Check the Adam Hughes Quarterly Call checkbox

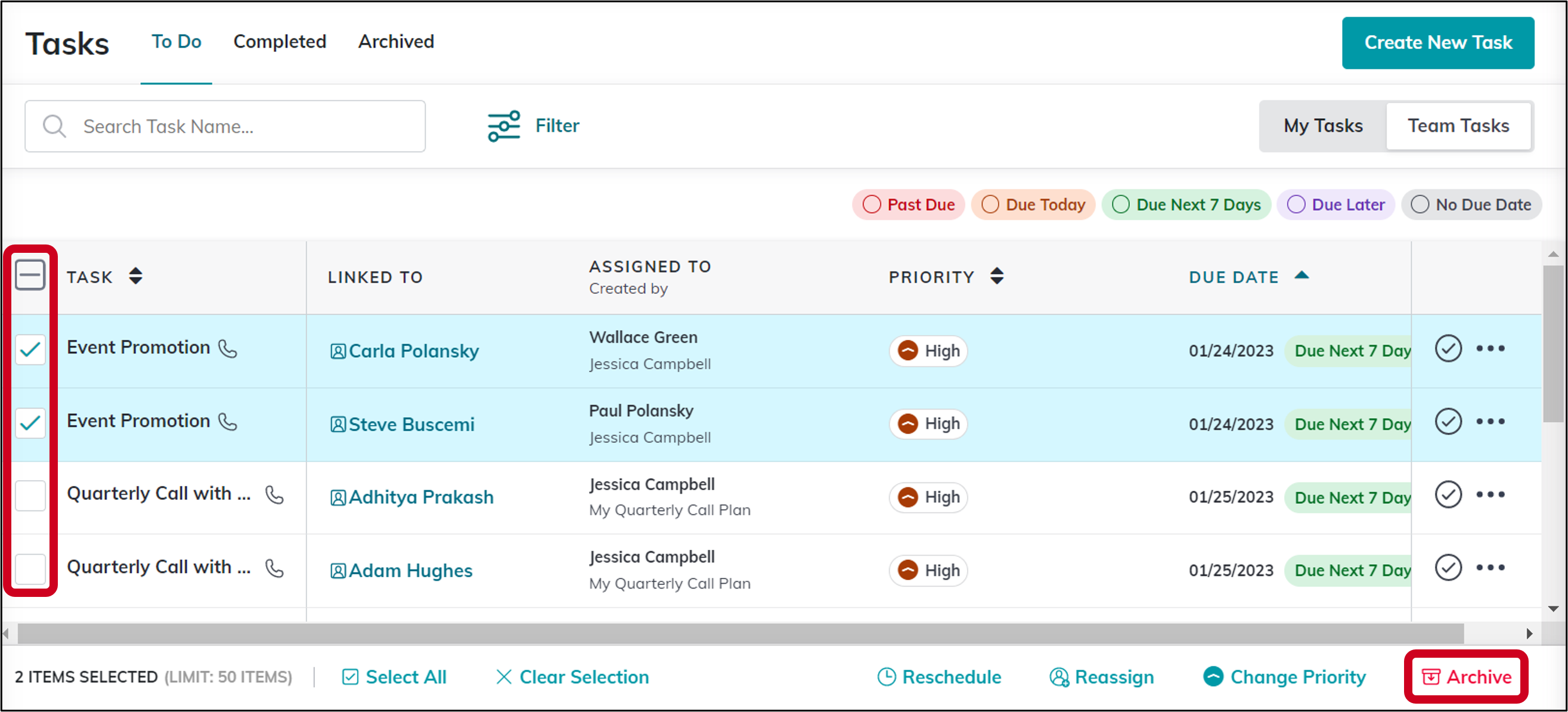click(30, 569)
